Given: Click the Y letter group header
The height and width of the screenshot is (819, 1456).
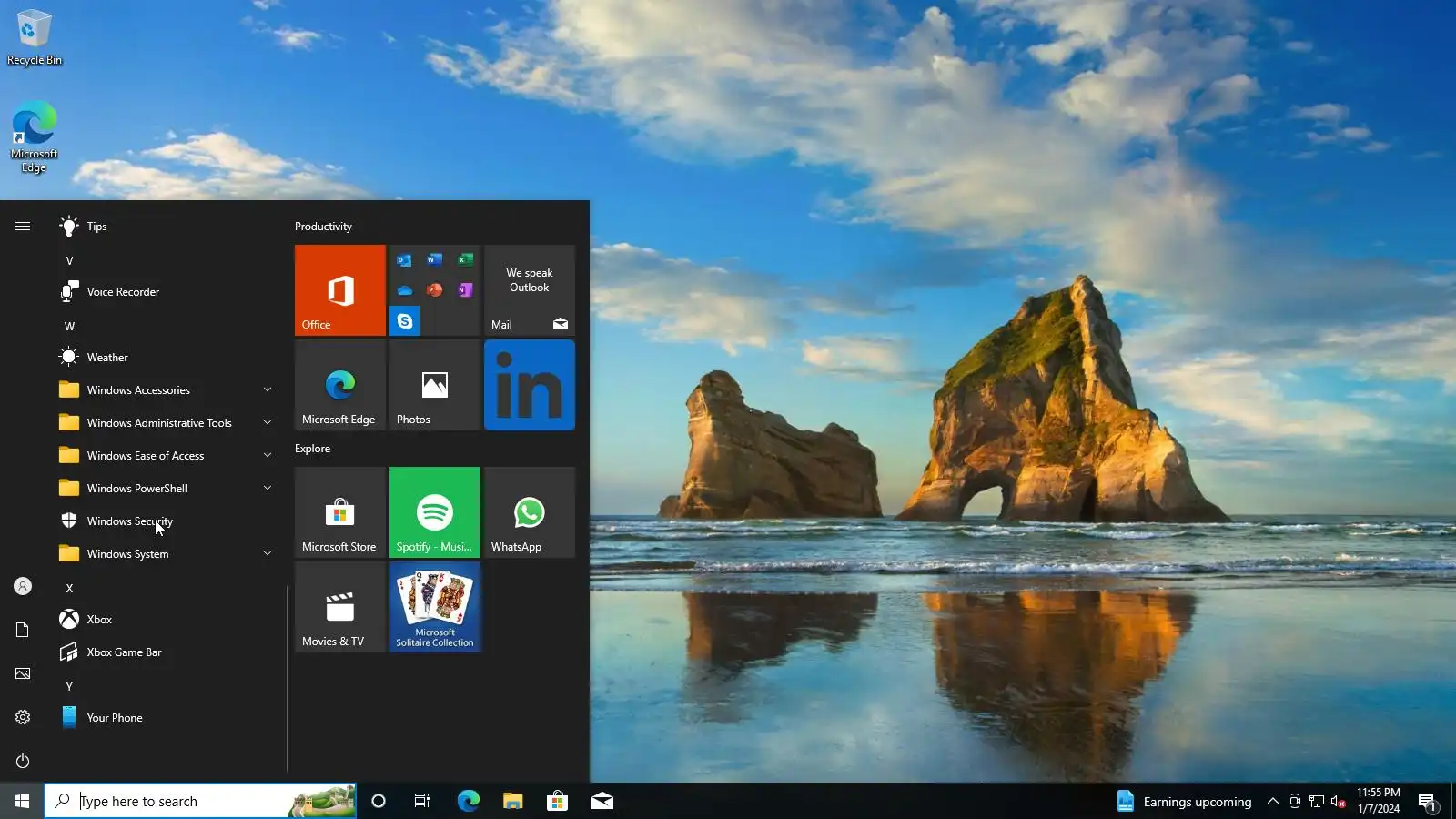Looking at the screenshot, I should point(69,687).
